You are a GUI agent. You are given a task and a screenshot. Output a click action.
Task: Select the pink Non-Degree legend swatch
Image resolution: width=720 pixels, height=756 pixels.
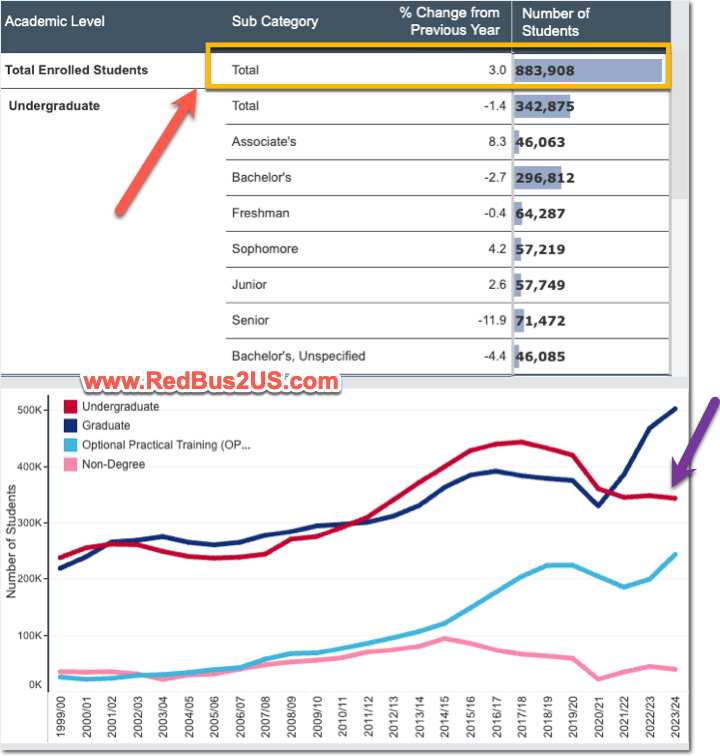click(71, 464)
